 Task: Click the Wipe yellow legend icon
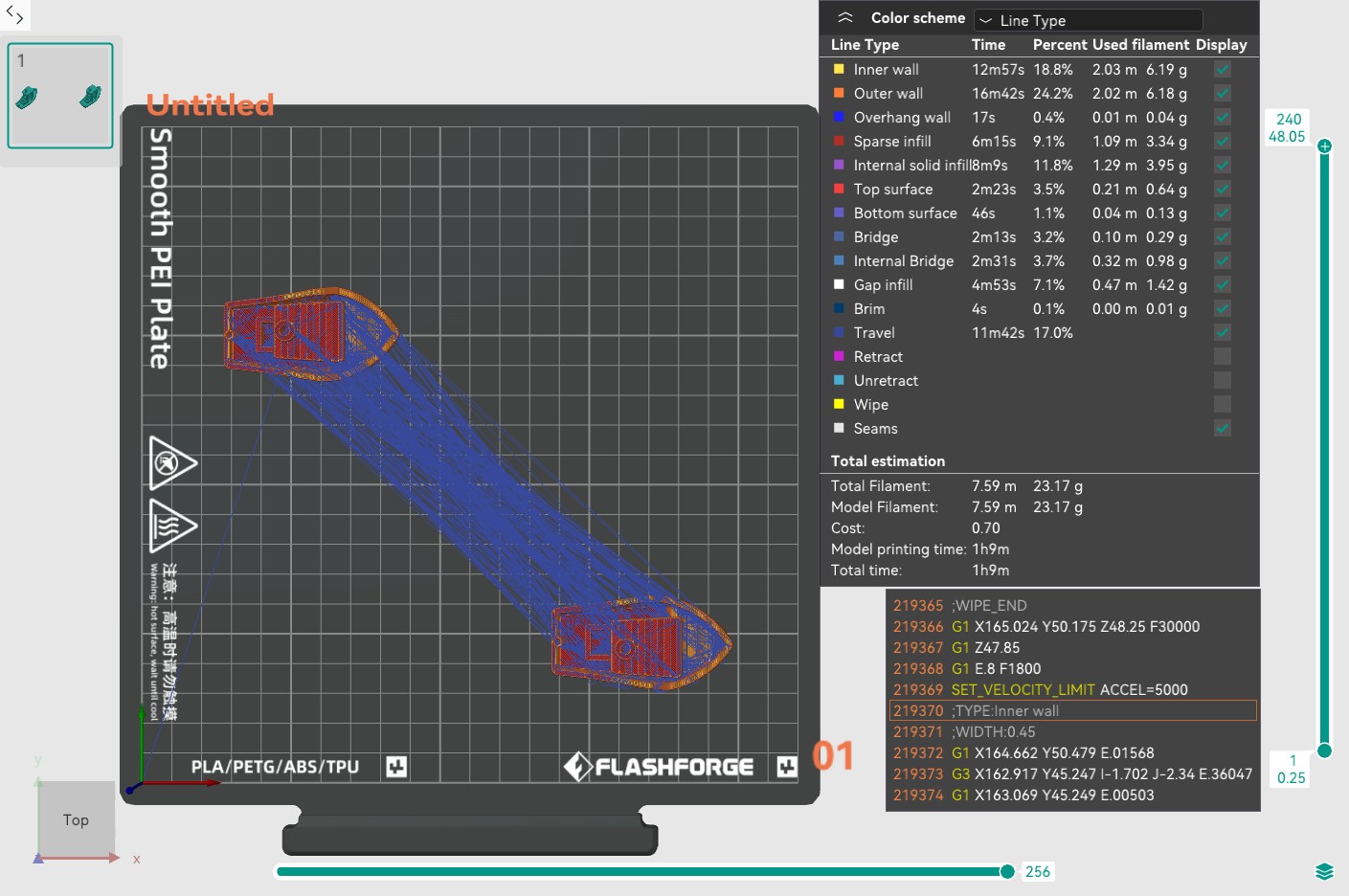pos(839,404)
